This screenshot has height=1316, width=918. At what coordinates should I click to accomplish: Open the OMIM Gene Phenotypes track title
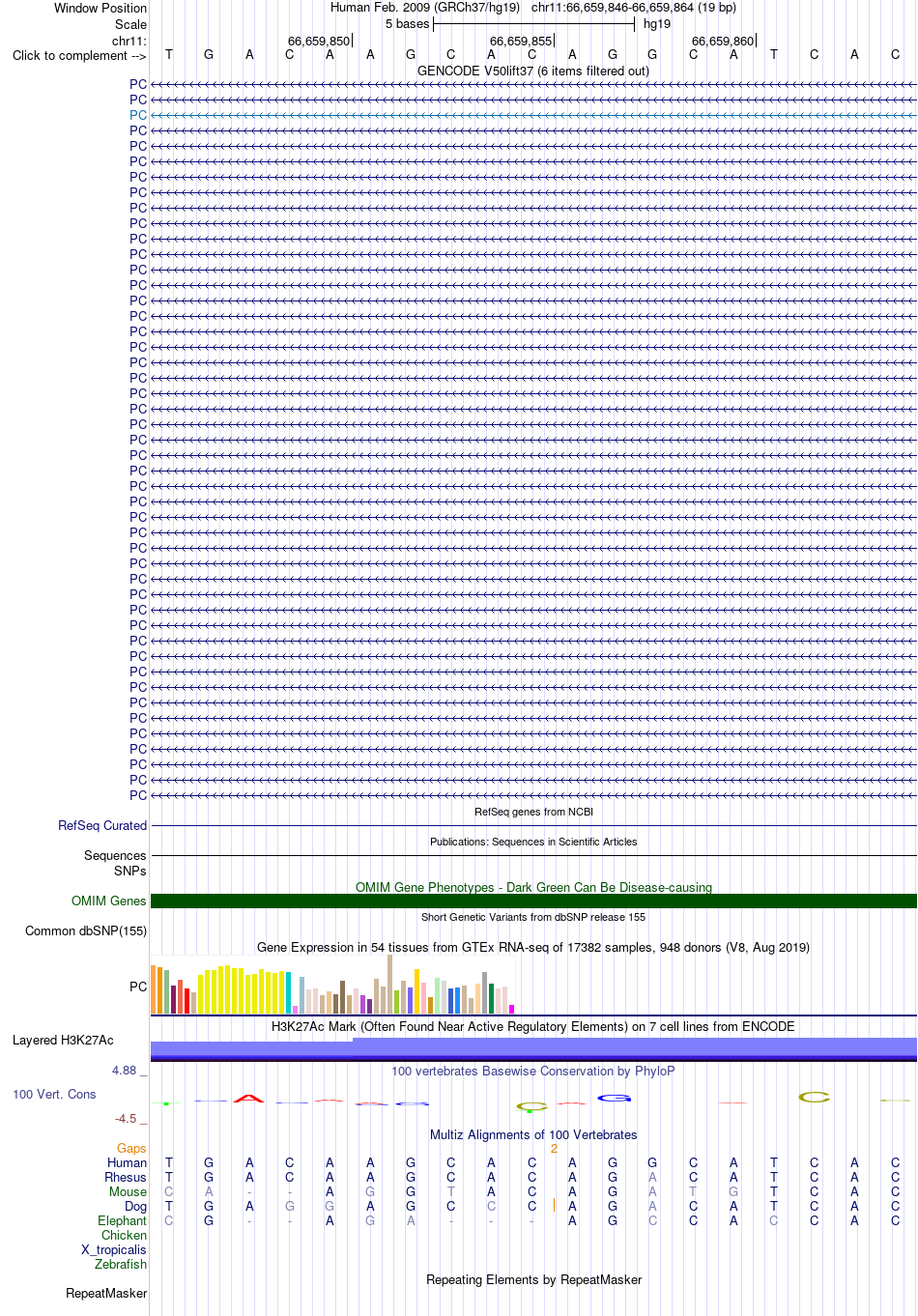point(533,887)
